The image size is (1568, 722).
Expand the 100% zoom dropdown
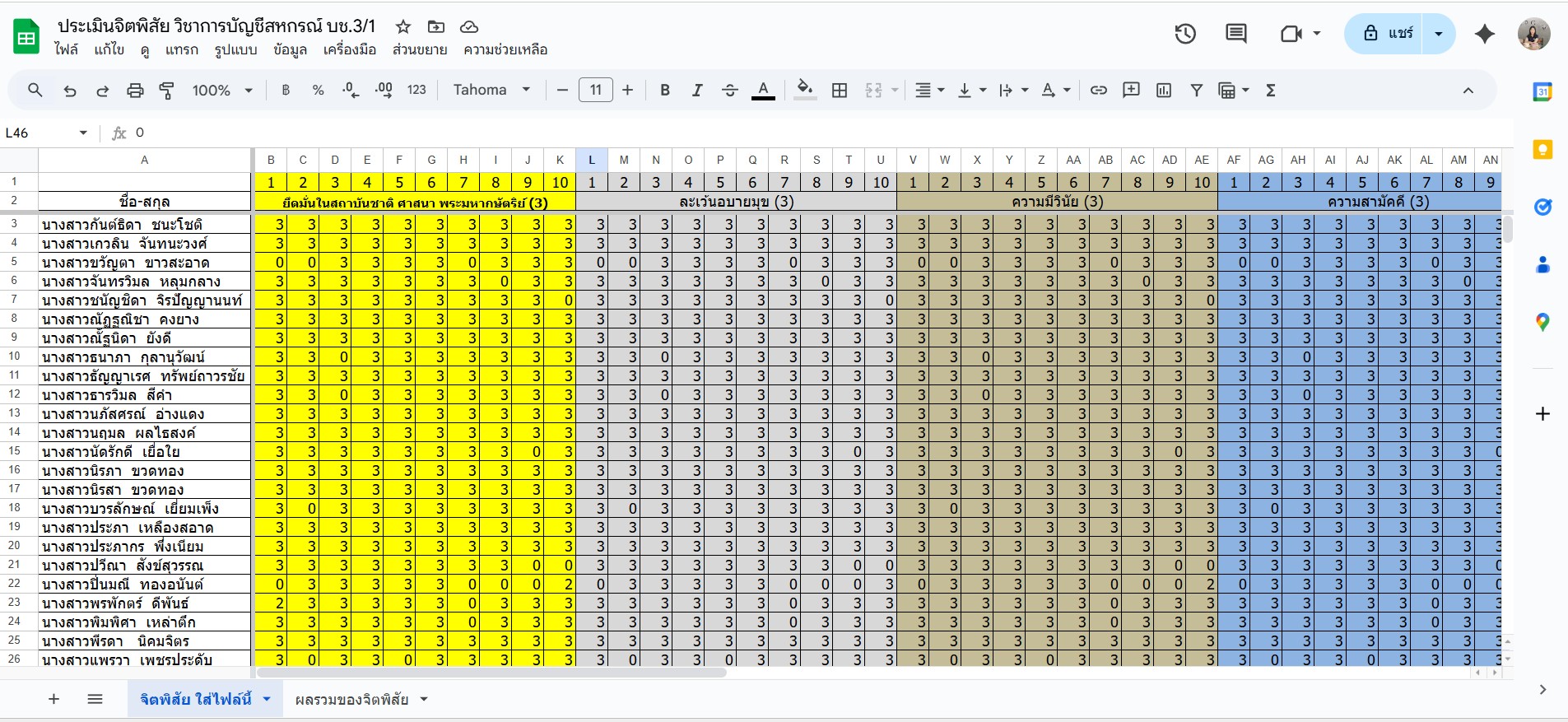(222, 91)
